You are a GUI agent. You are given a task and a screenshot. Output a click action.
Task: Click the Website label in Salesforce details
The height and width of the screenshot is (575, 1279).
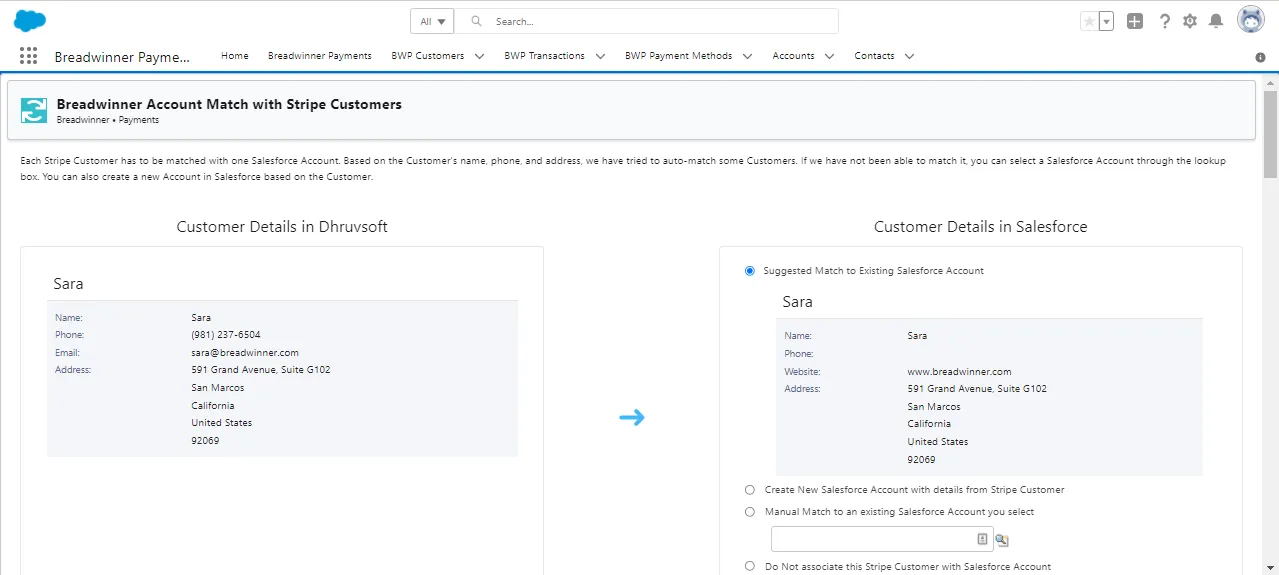click(802, 372)
